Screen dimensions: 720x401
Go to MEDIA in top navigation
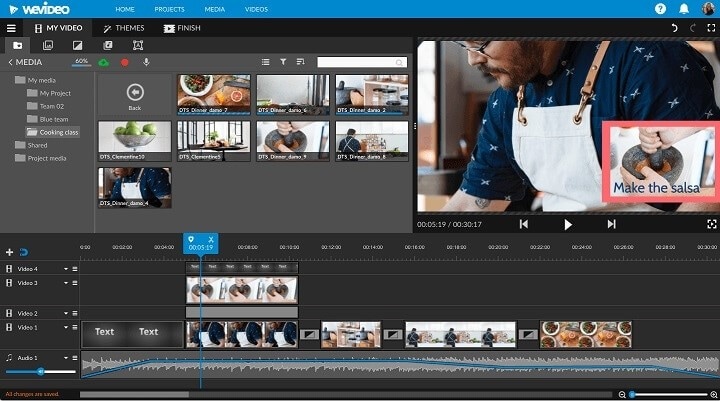214,9
